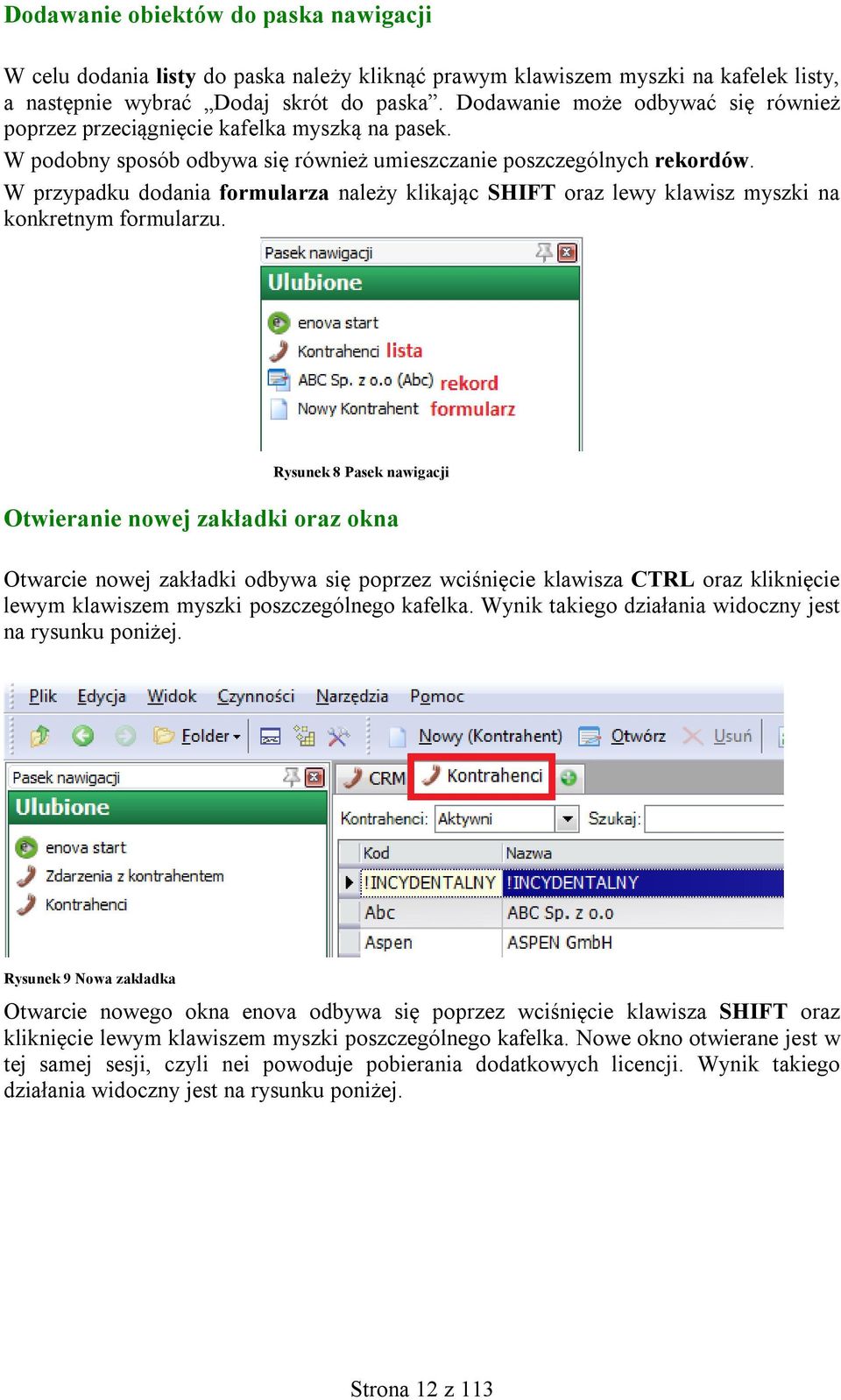Open the Widok menu
Screen dimensions: 841x1400
click(172, 696)
